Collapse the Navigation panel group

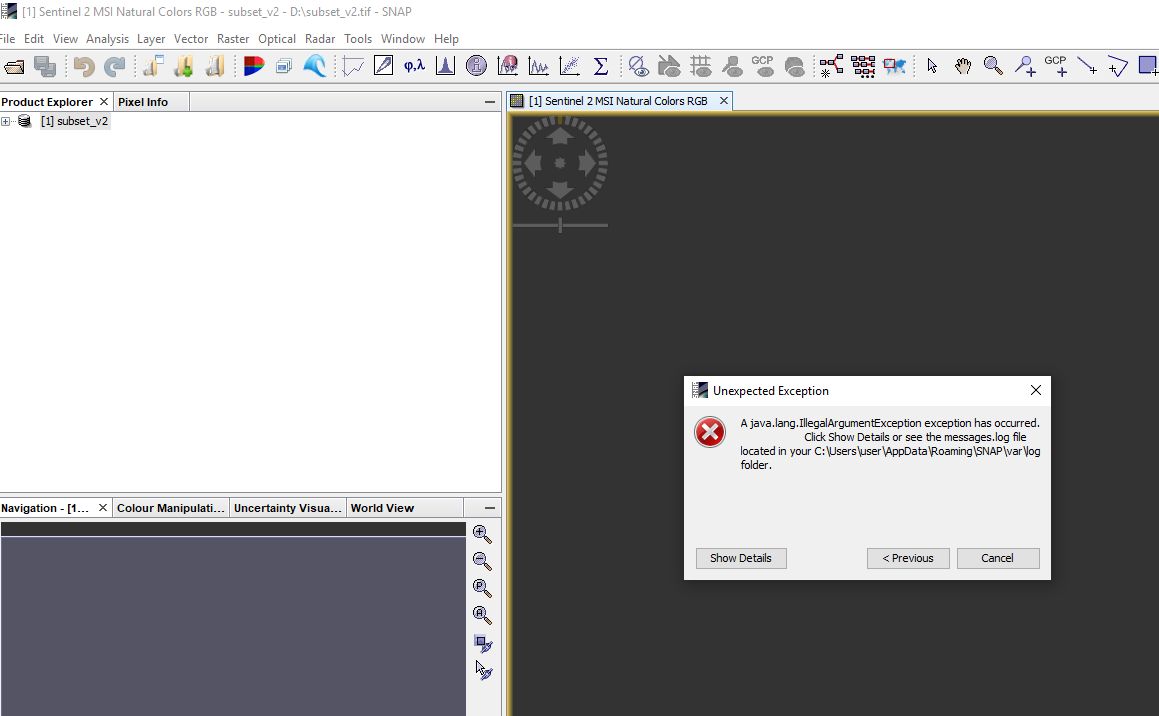click(490, 508)
